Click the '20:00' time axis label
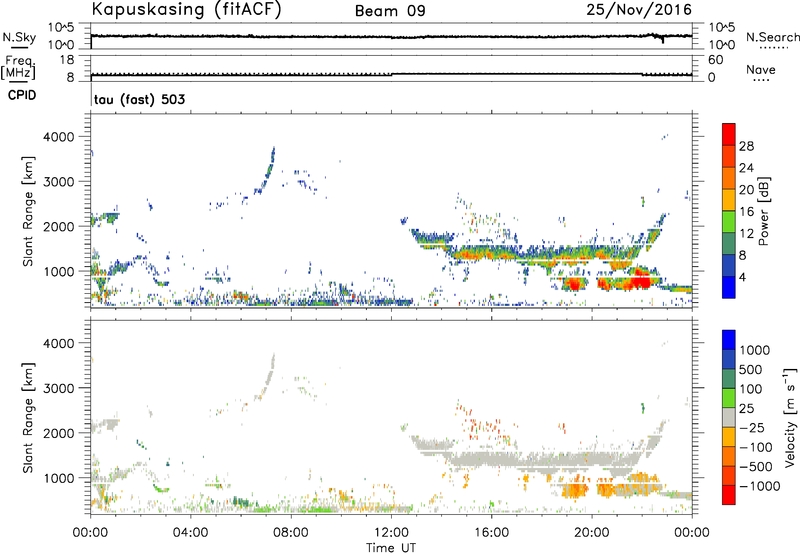 [x=592, y=533]
